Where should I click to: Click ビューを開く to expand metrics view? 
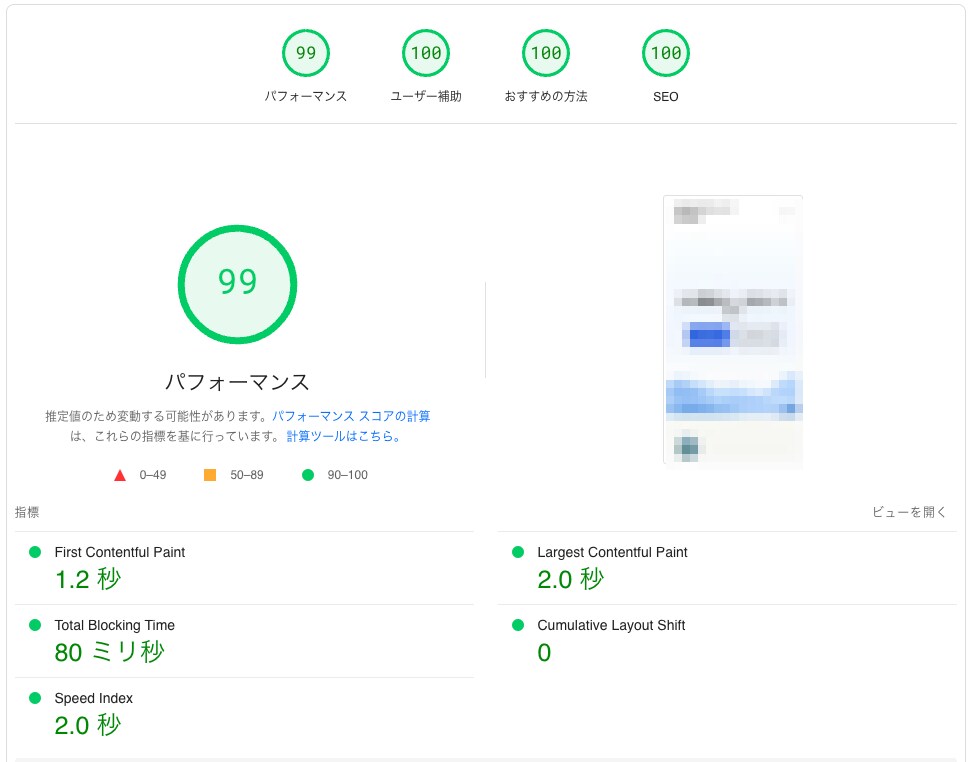click(909, 512)
